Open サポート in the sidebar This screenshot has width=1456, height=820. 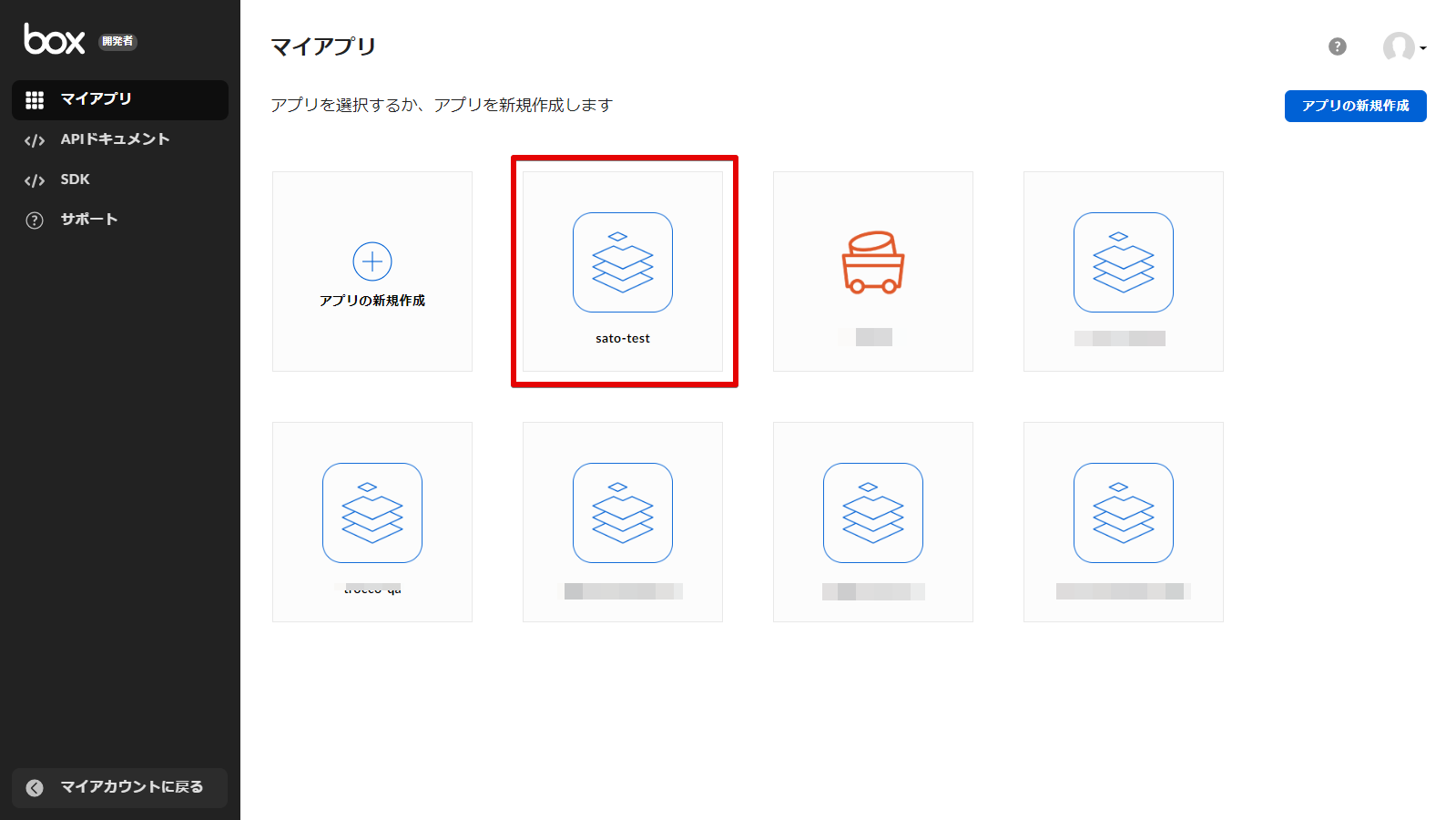point(120,220)
